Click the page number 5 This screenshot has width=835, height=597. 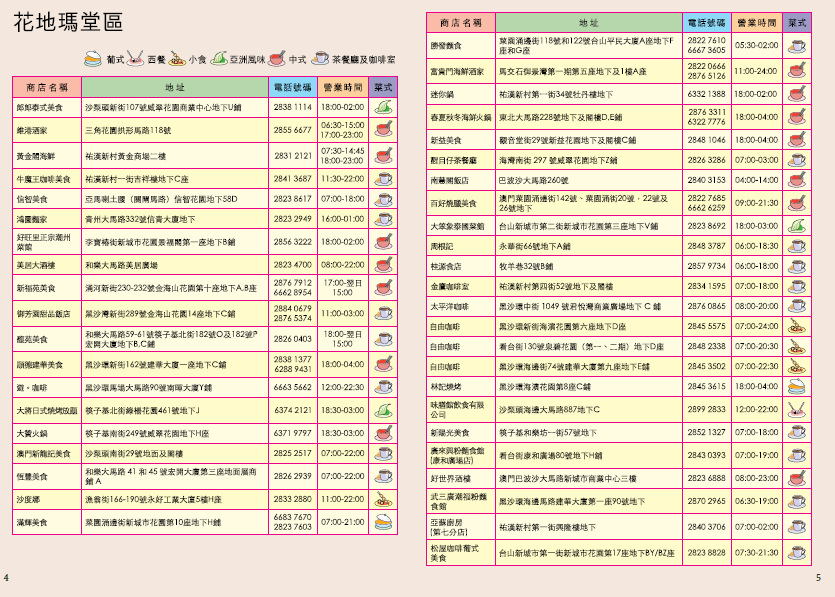818,578
